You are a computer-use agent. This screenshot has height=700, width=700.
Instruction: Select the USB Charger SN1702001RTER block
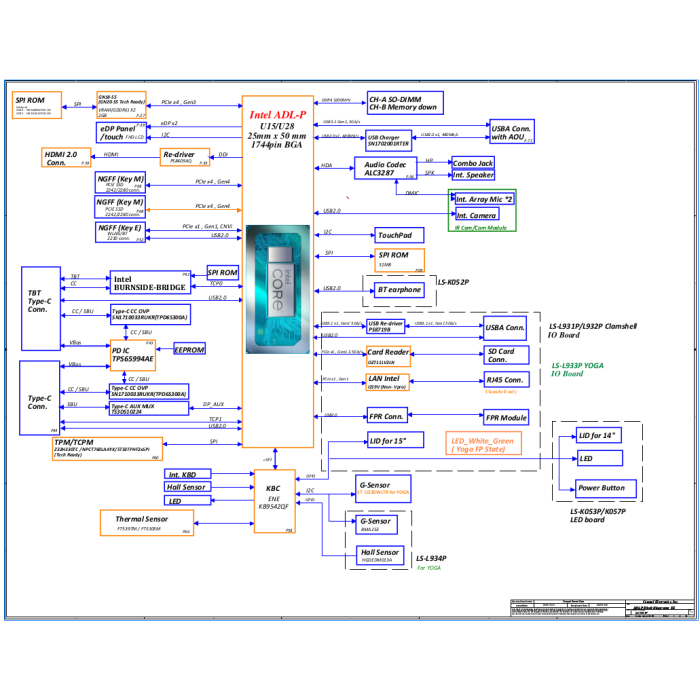pyautogui.click(x=388, y=141)
